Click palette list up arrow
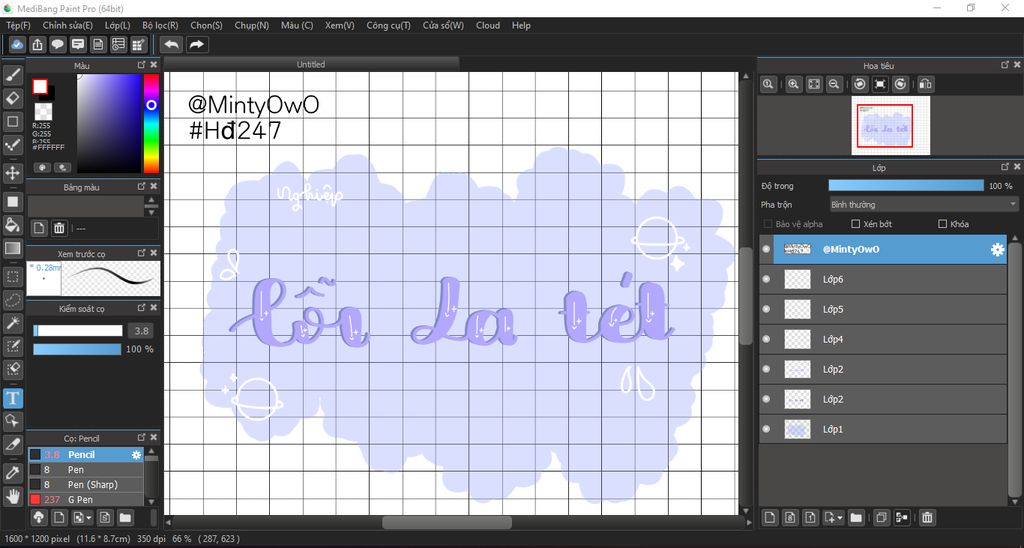 click(152, 201)
